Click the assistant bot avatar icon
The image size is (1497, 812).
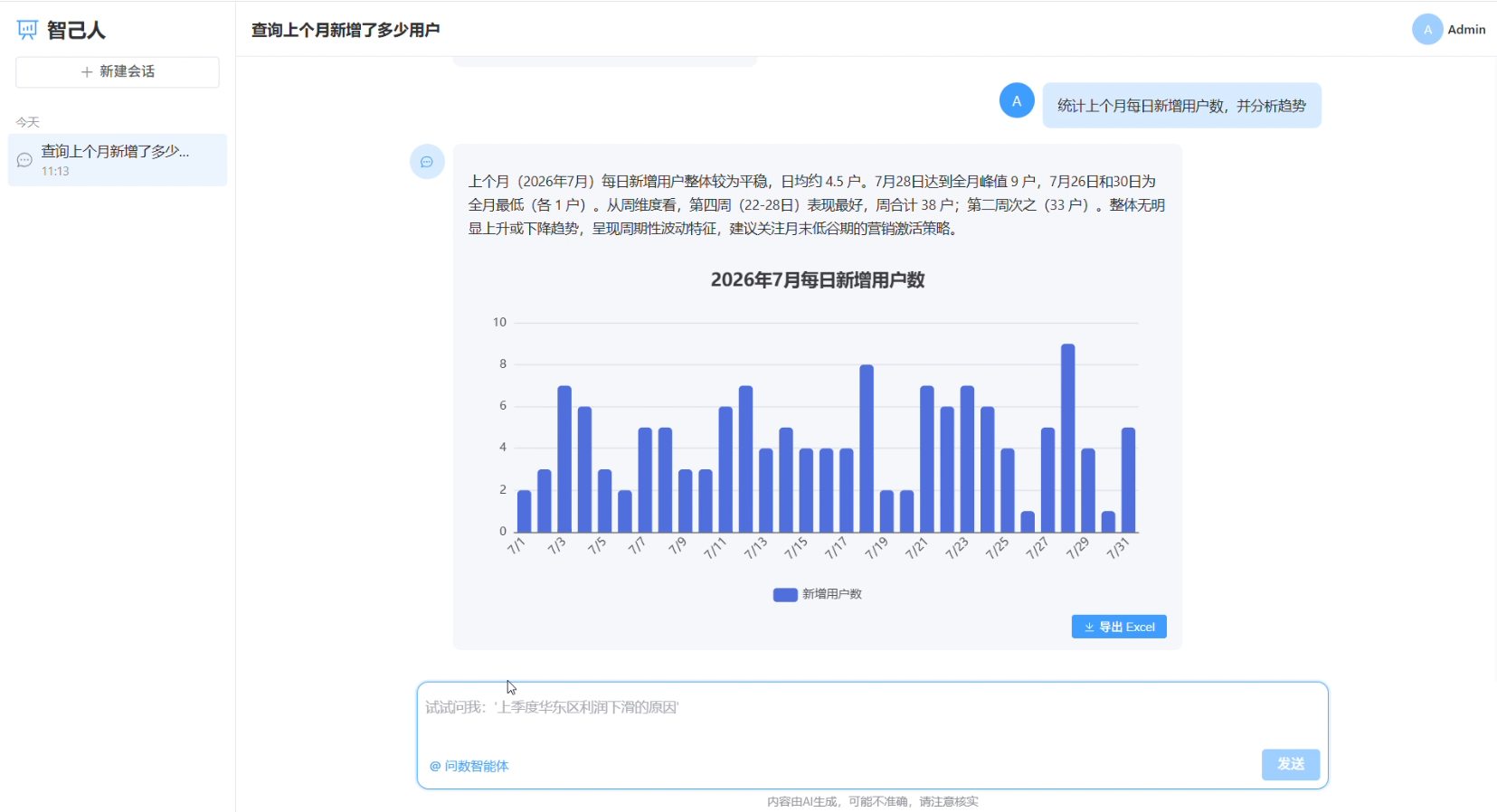tap(427, 162)
